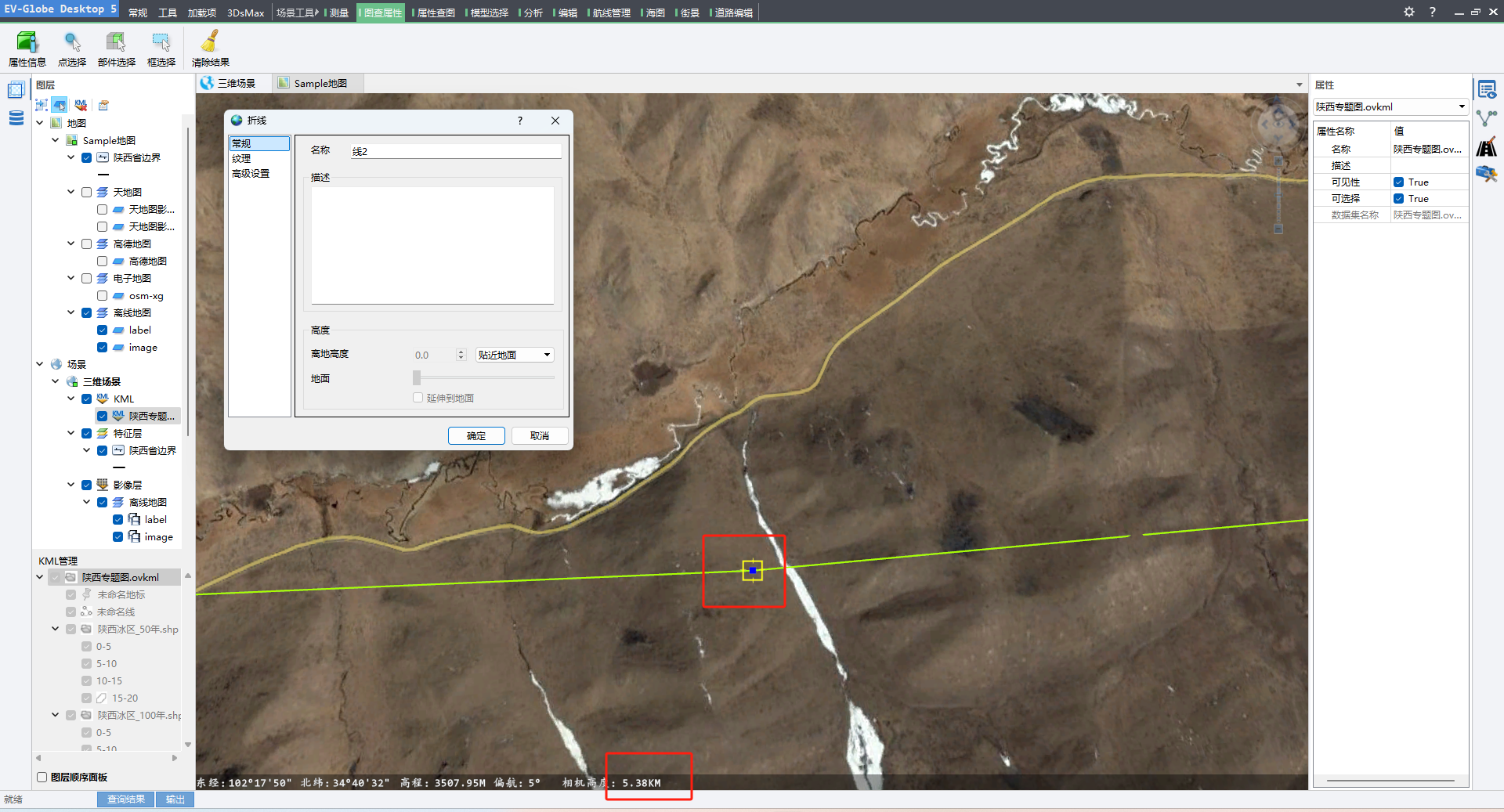Open the document tabs dropdown arrow

(x=1300, y=85)
